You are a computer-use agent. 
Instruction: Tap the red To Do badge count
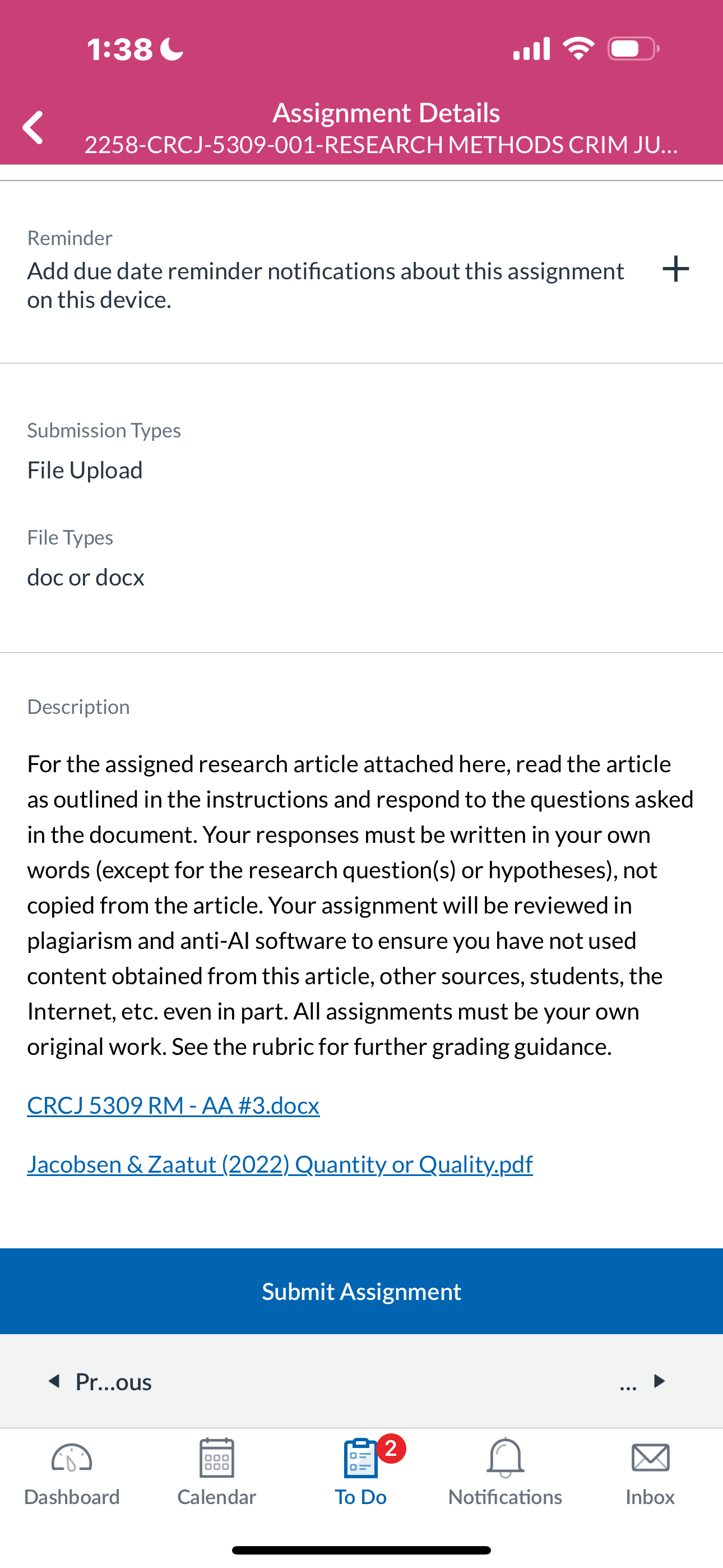click(391, 1448)
